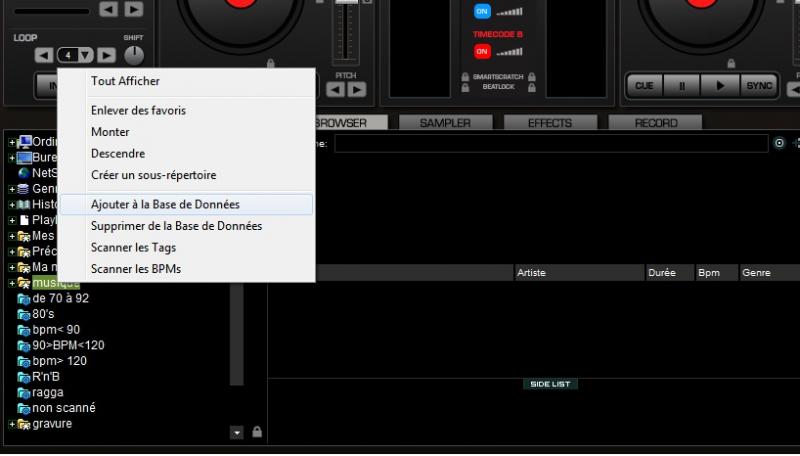The height and width of the screenshot is (456, 800).
Task: Click the NetS... globe icon
Action: [23, 173]
